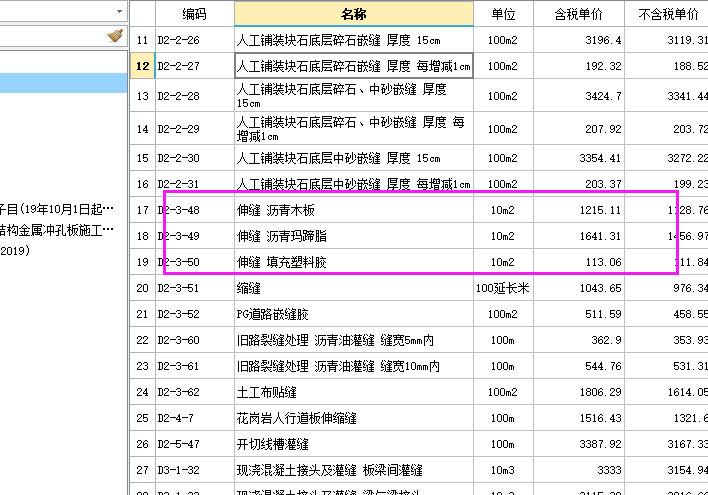Click the 不含税单价 column header

(x=666, y=14)
